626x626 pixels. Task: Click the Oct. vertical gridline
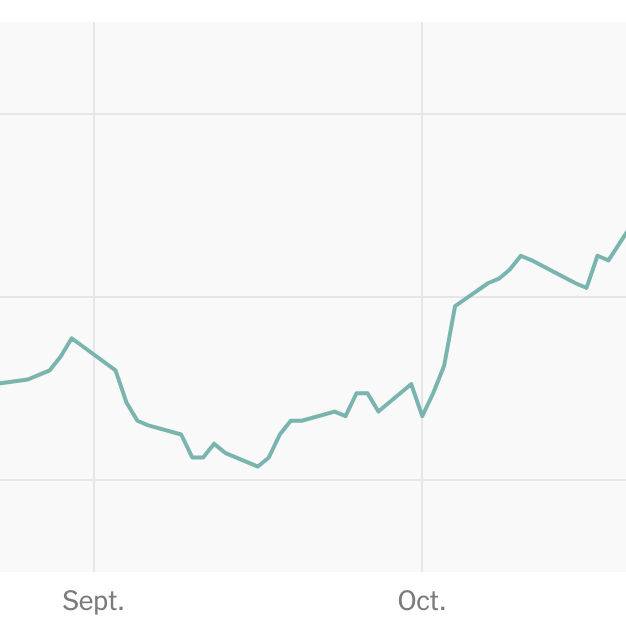pos(422,297)
